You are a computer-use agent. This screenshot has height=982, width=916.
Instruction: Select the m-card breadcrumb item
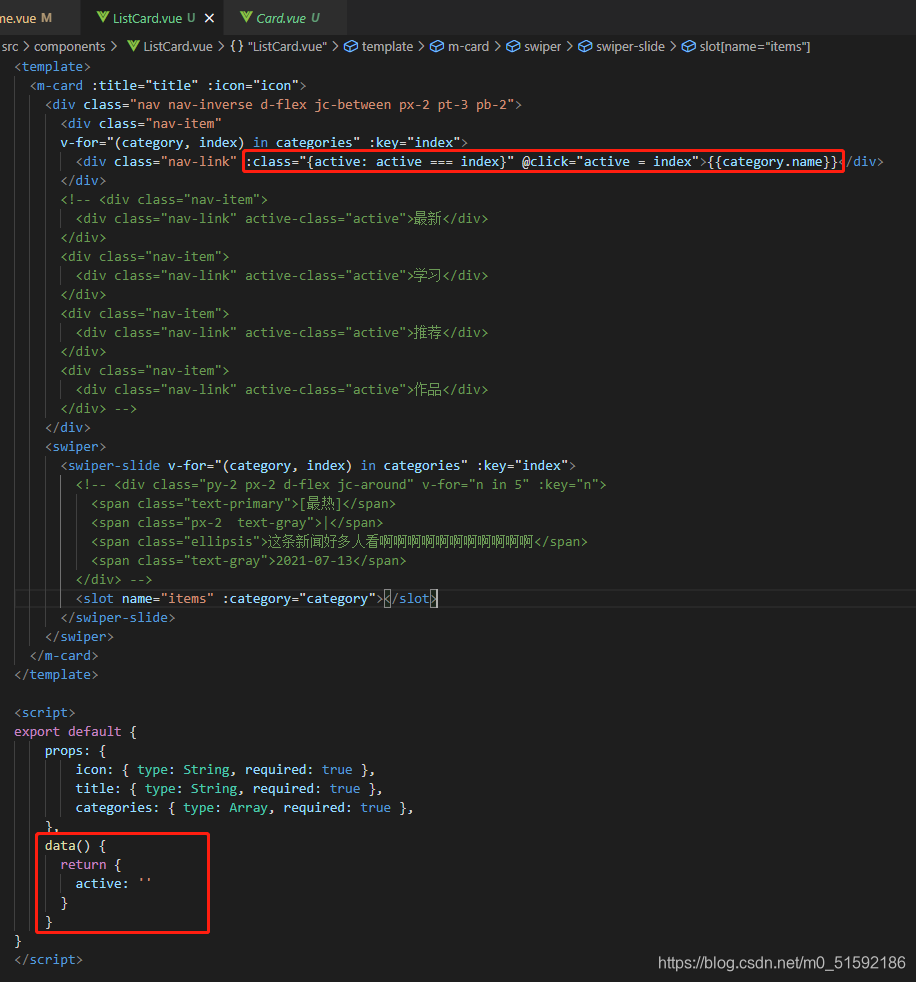click(468, 46)
